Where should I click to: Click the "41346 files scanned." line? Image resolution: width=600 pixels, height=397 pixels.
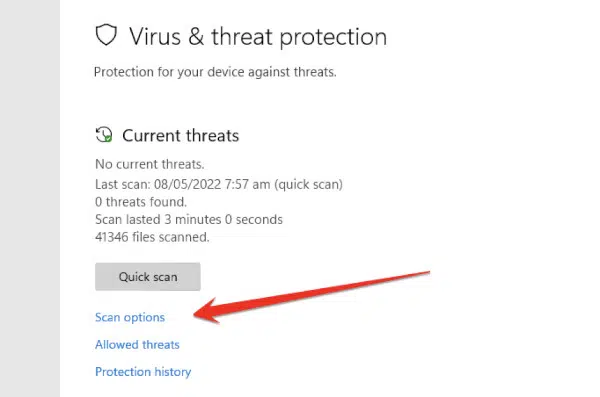pyautogui.click(x=152, y=237)
